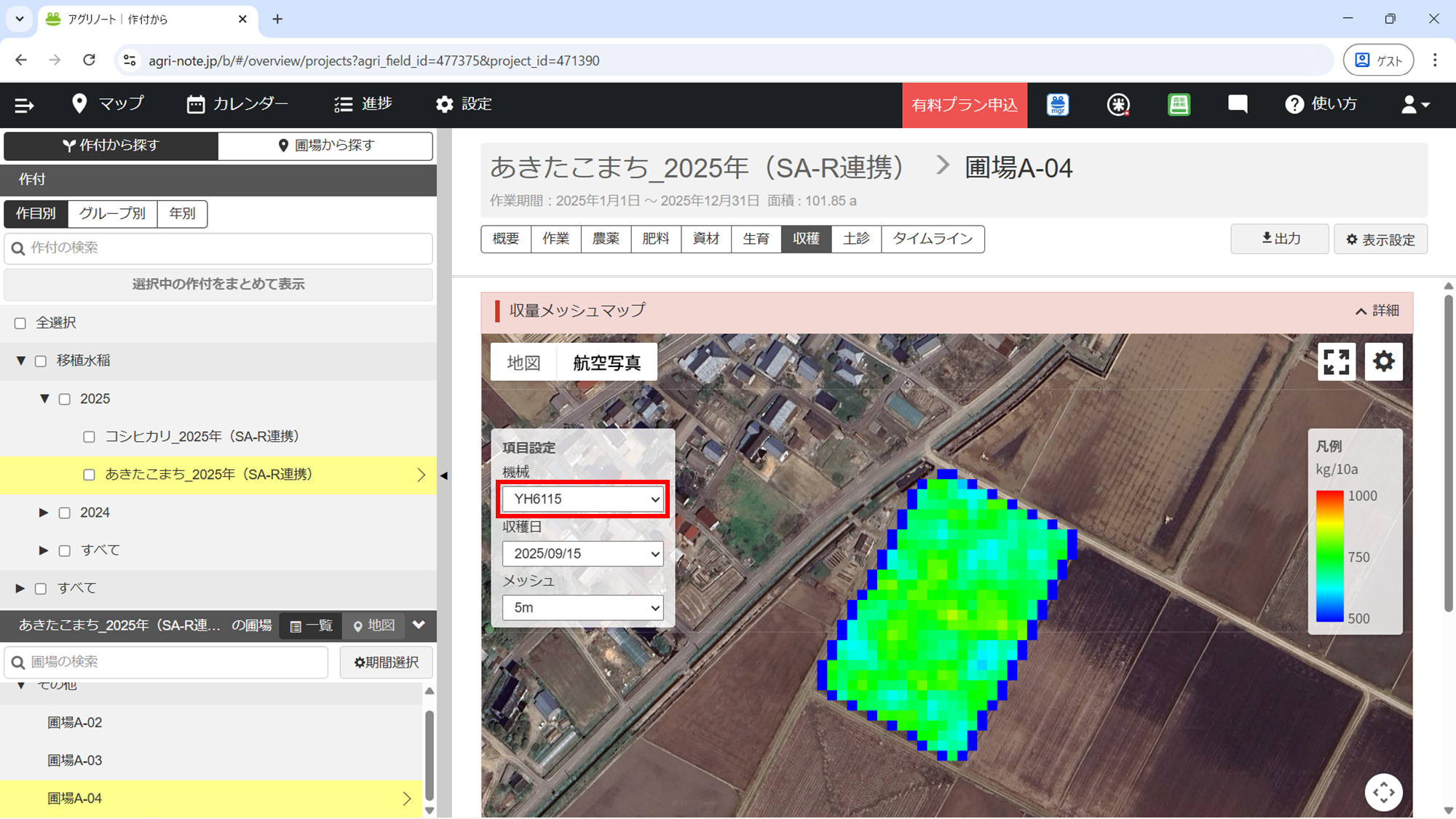Tick the あきたこまち_2025年 checkbox
Viewport: 1456px width, 819px height.
tap(89, 475)
